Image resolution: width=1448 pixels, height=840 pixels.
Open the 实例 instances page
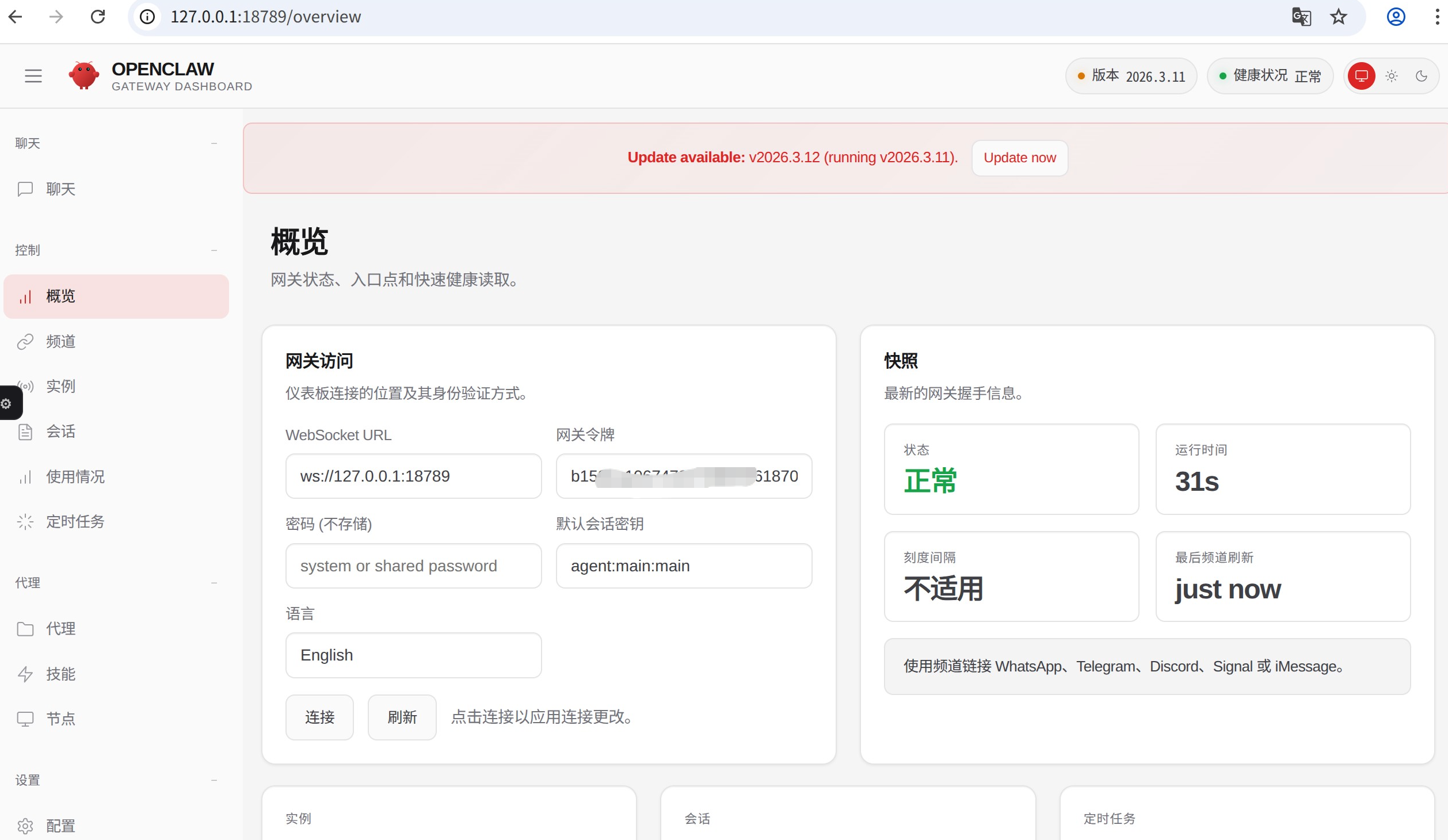[116, 387]
